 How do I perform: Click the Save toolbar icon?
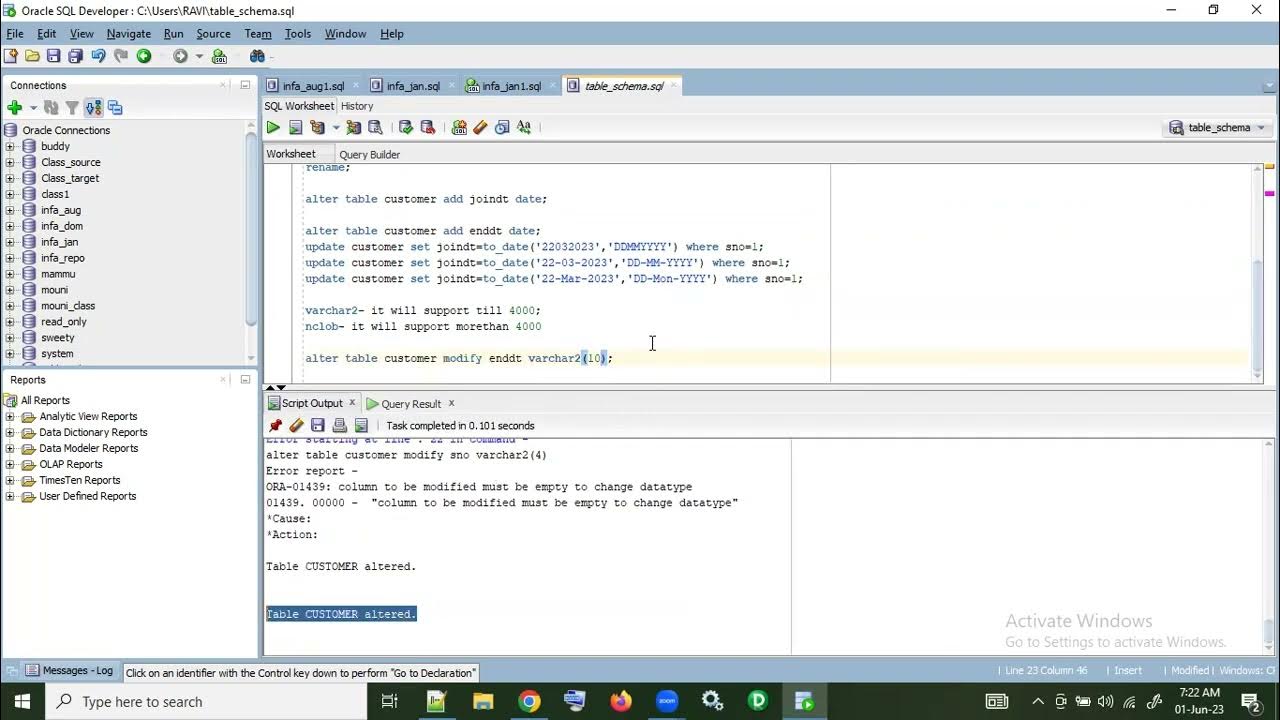(x=53, y=56)
